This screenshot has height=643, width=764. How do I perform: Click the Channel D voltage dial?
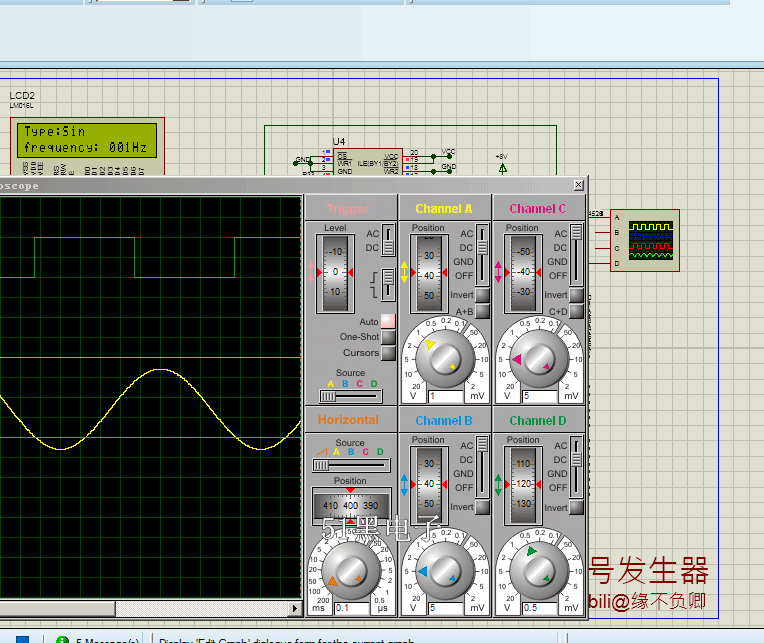tap(539, 571)
